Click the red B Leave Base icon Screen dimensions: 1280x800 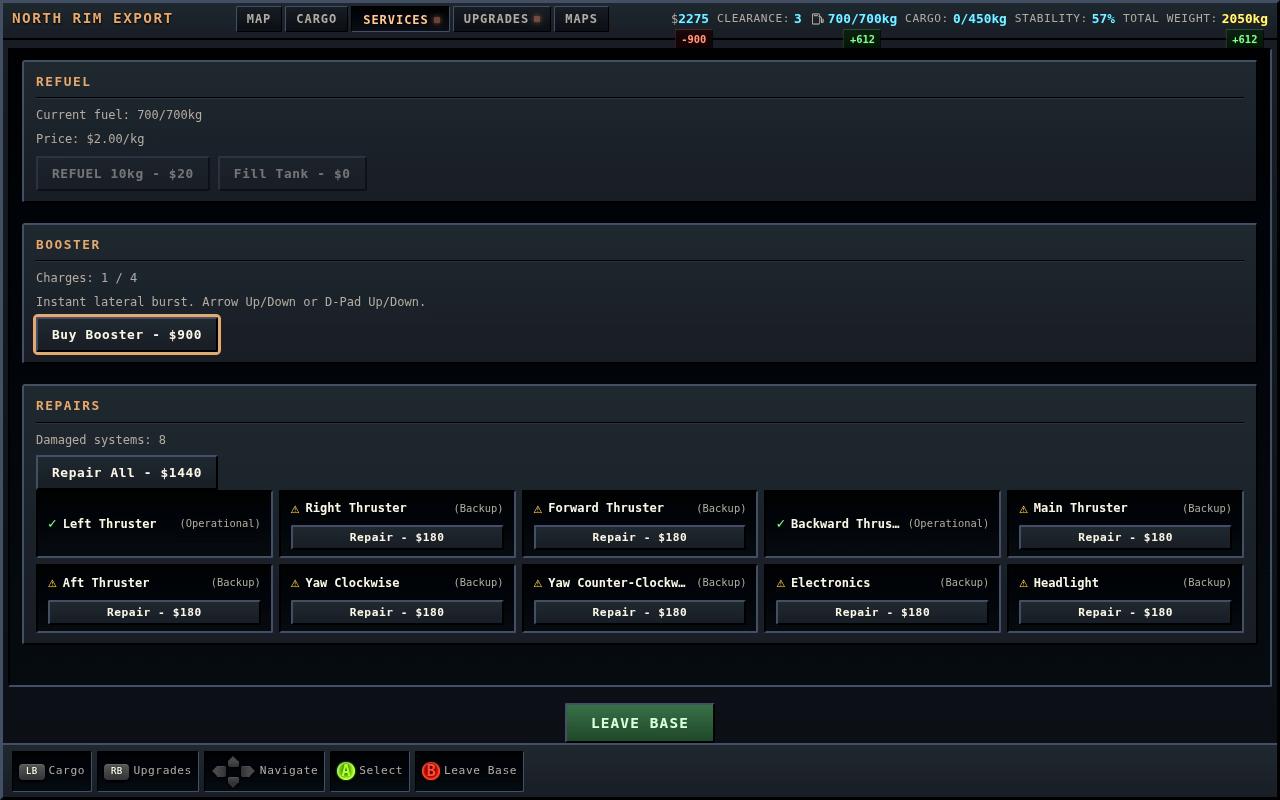(x=430, y=771)
